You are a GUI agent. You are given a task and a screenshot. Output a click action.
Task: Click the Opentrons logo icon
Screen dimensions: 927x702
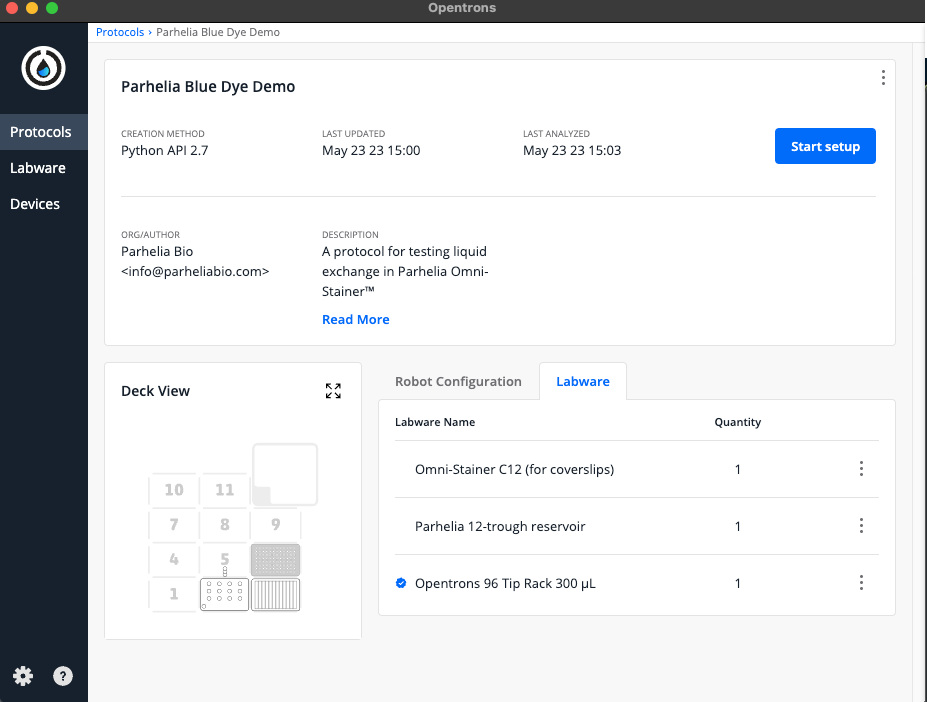[x=43, y=69]
